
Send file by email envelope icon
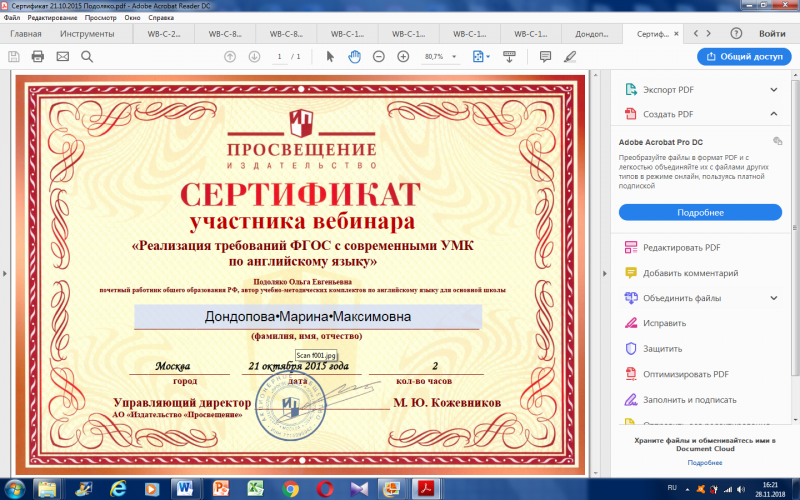(x=62, y=56)
